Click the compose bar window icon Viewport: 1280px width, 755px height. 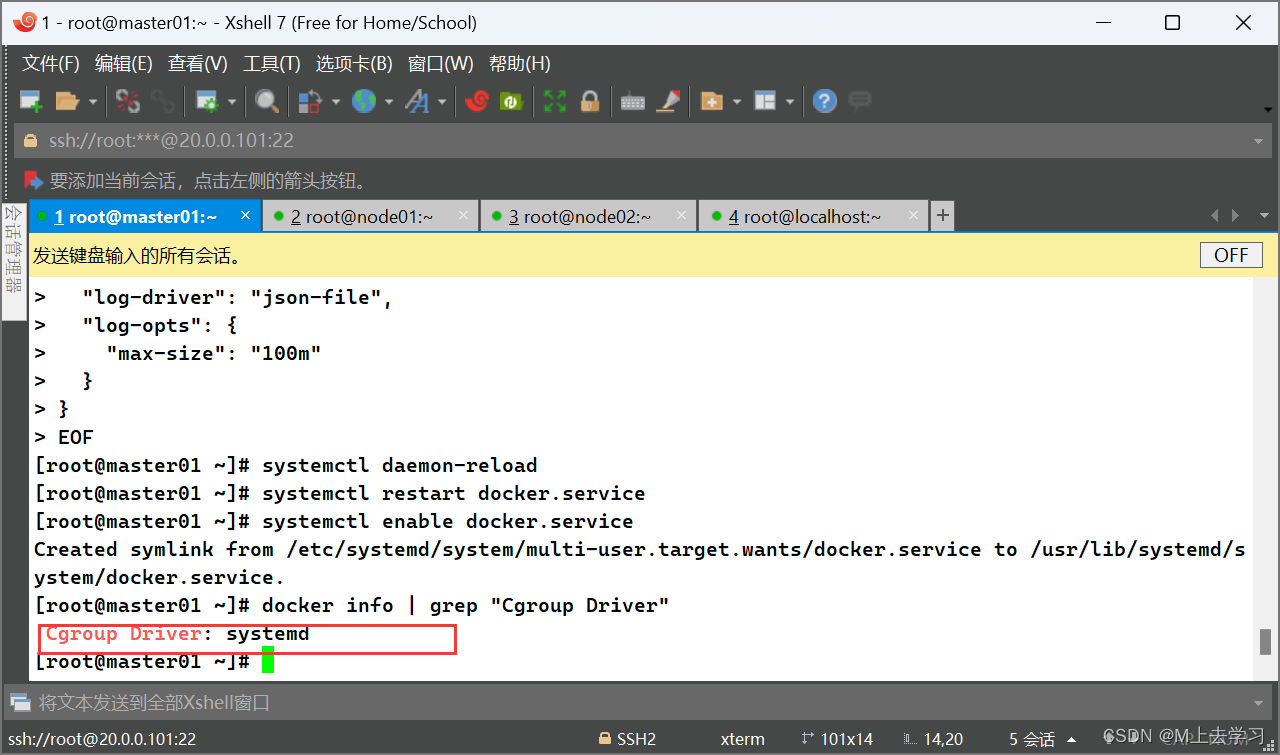pyautogui.click(x=20, y=702)
